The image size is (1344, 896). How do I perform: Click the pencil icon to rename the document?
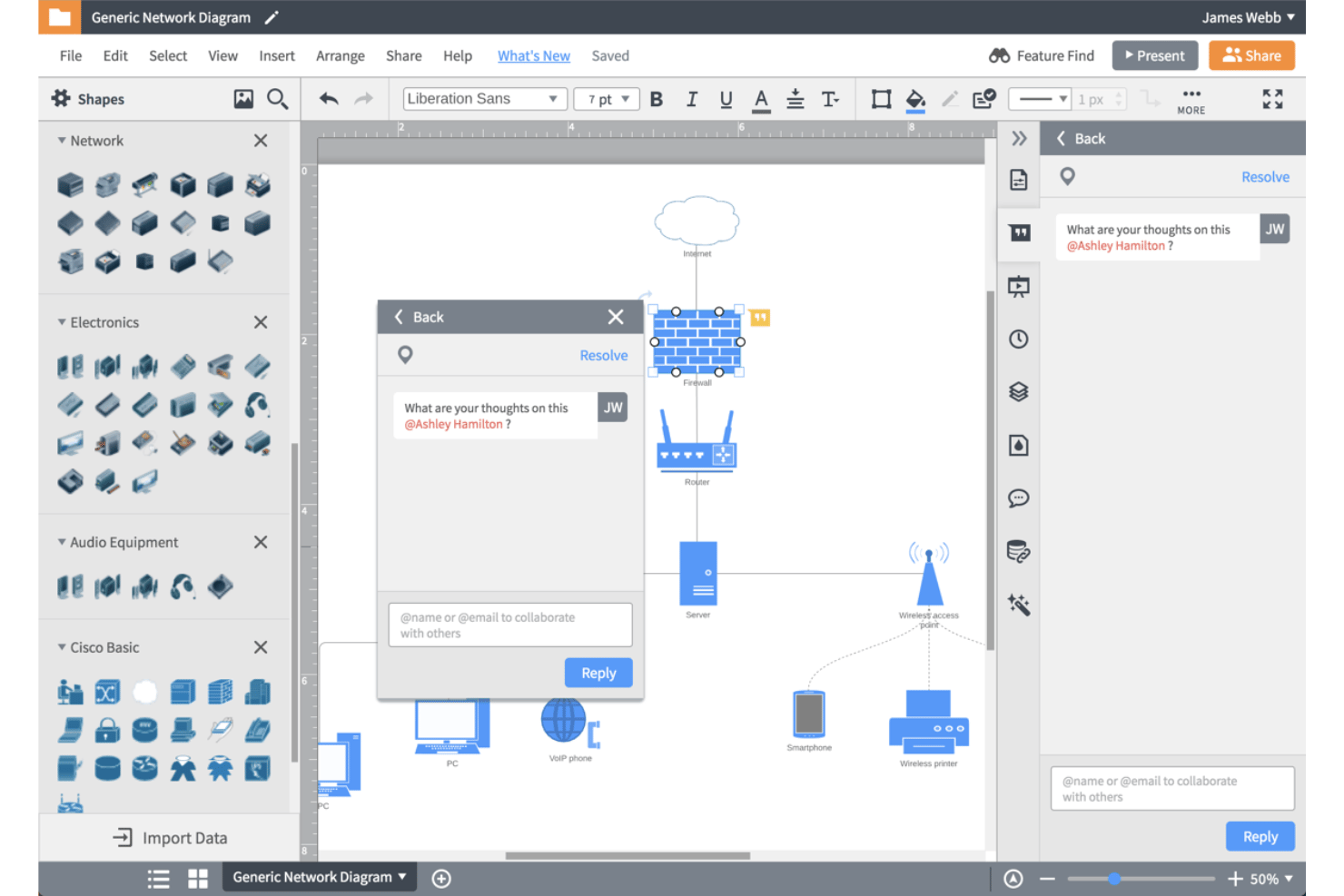pos(272,17)
